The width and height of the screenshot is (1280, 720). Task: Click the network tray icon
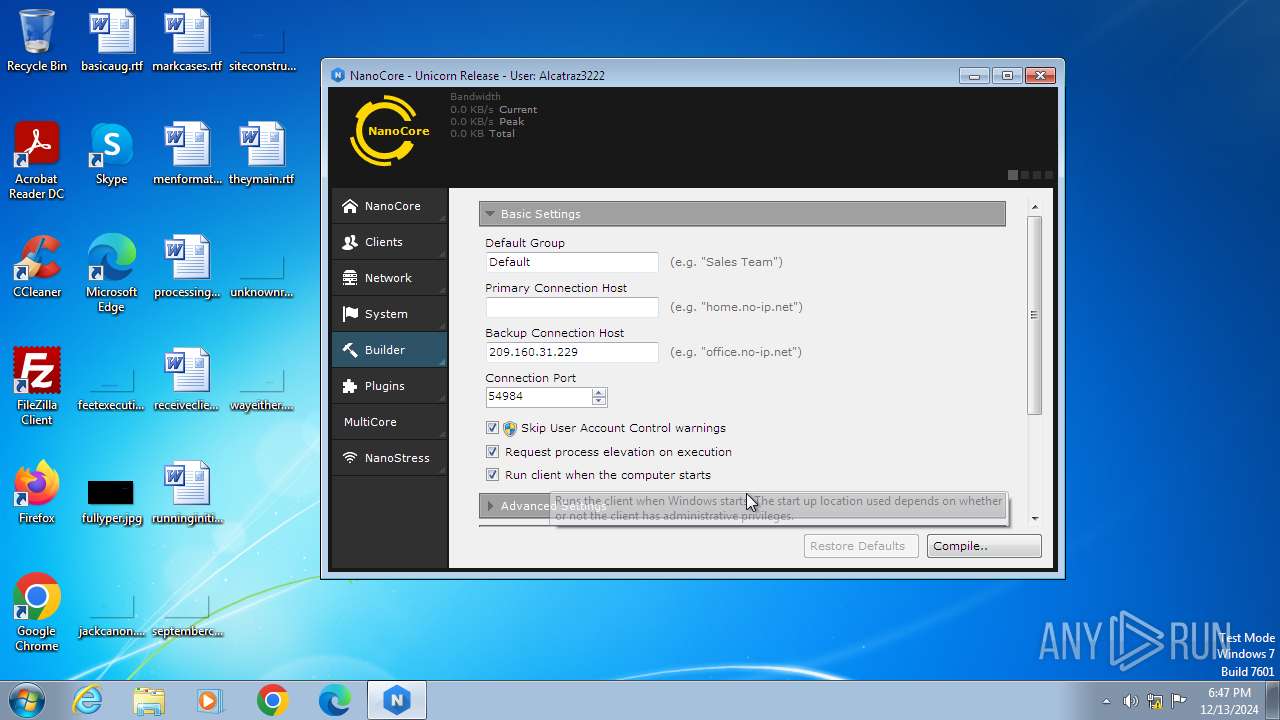click(1155, 701)
